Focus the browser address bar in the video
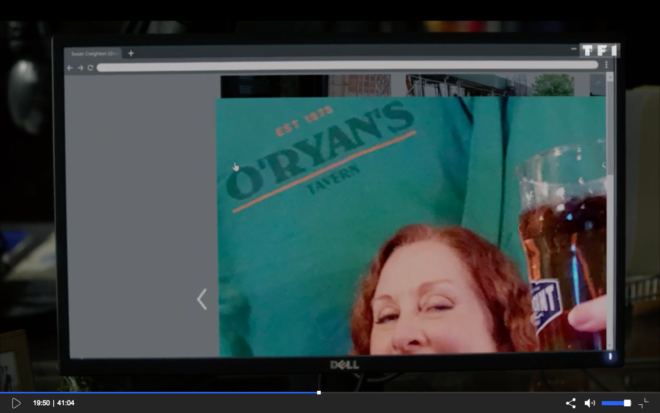 coord(347,67)
